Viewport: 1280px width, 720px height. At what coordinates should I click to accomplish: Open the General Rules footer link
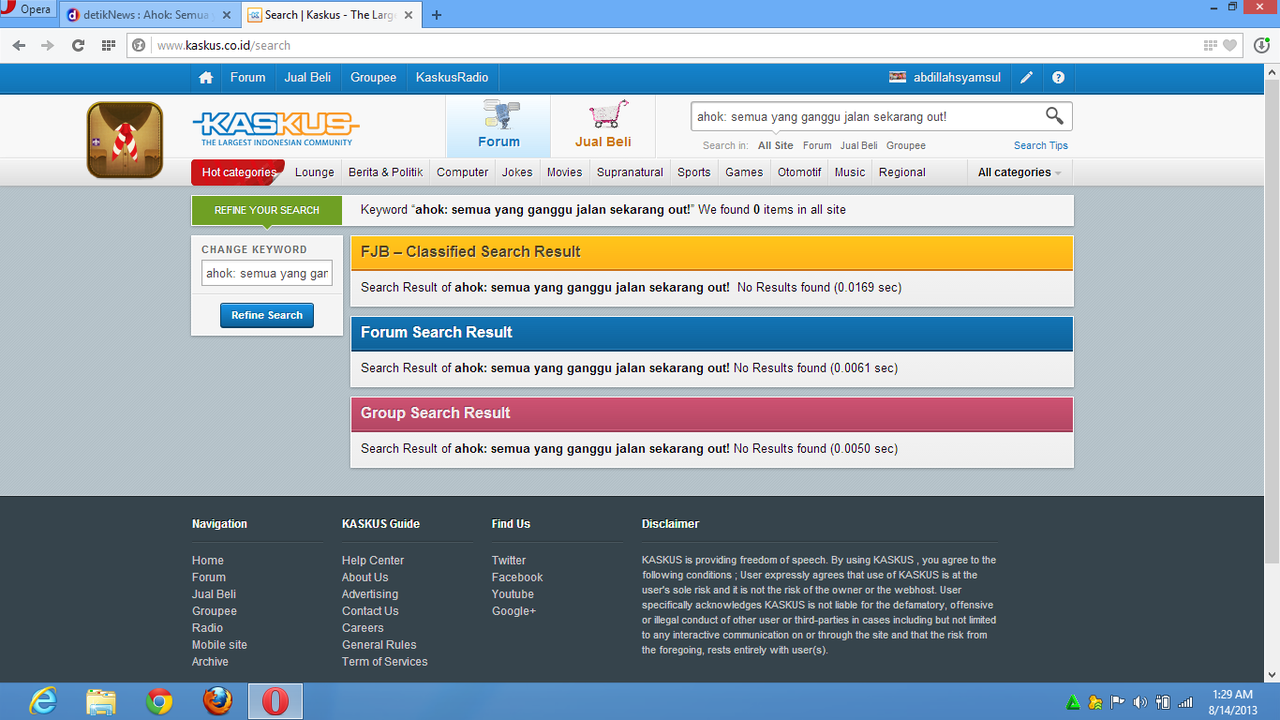pyautogui.click(x=379, y=645)
